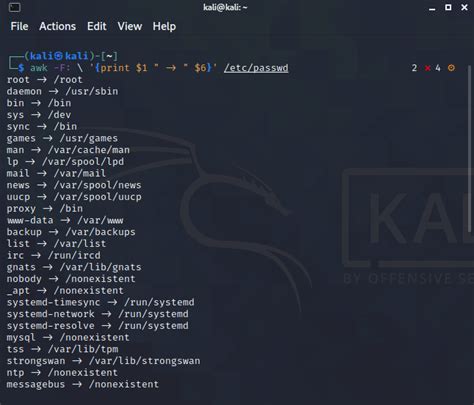
Task: Click the terminal vertical scrollbar
Action: (x=470, y=148)
